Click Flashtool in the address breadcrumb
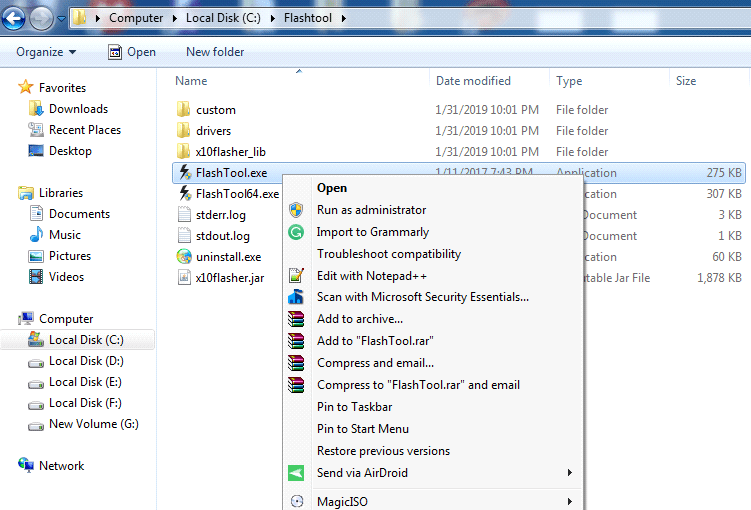 [x=307, y=18]
